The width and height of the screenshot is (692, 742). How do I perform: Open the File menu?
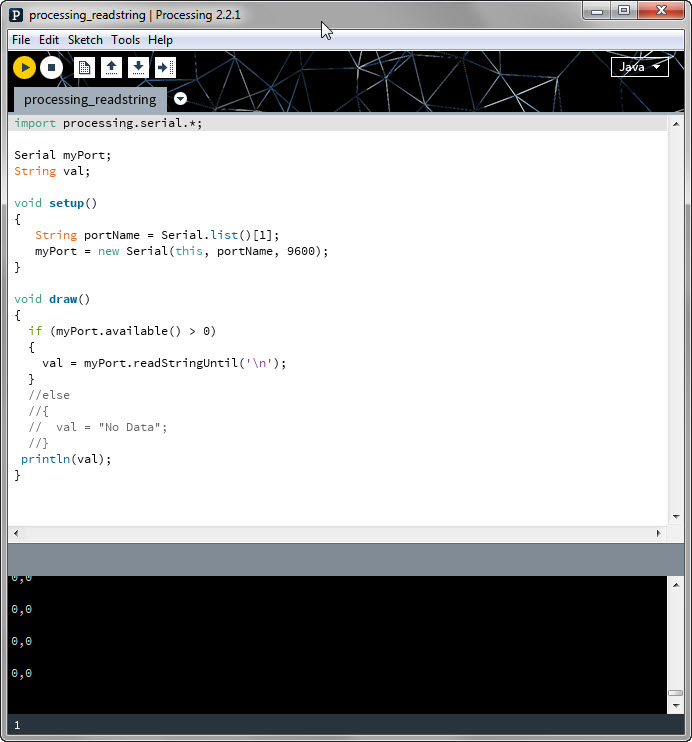(21, 40)
